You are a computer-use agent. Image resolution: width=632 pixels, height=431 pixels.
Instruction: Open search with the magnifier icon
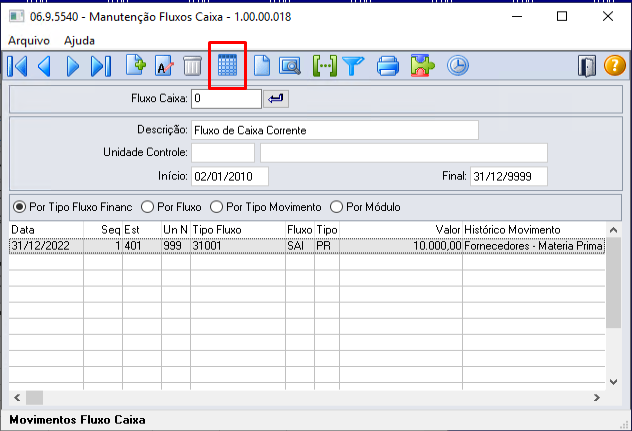coord(290,66)
